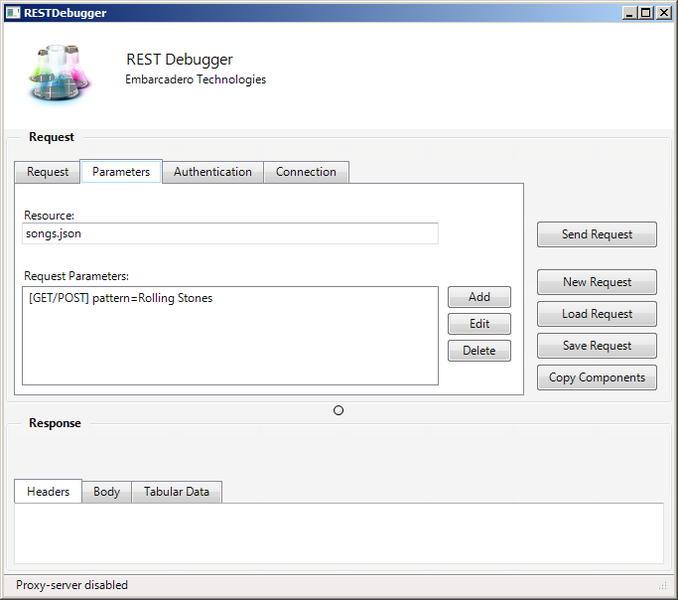Screen dimensions: 678x600
Task: Open the Tabular Data tab
Action: (x=176, y=492)
